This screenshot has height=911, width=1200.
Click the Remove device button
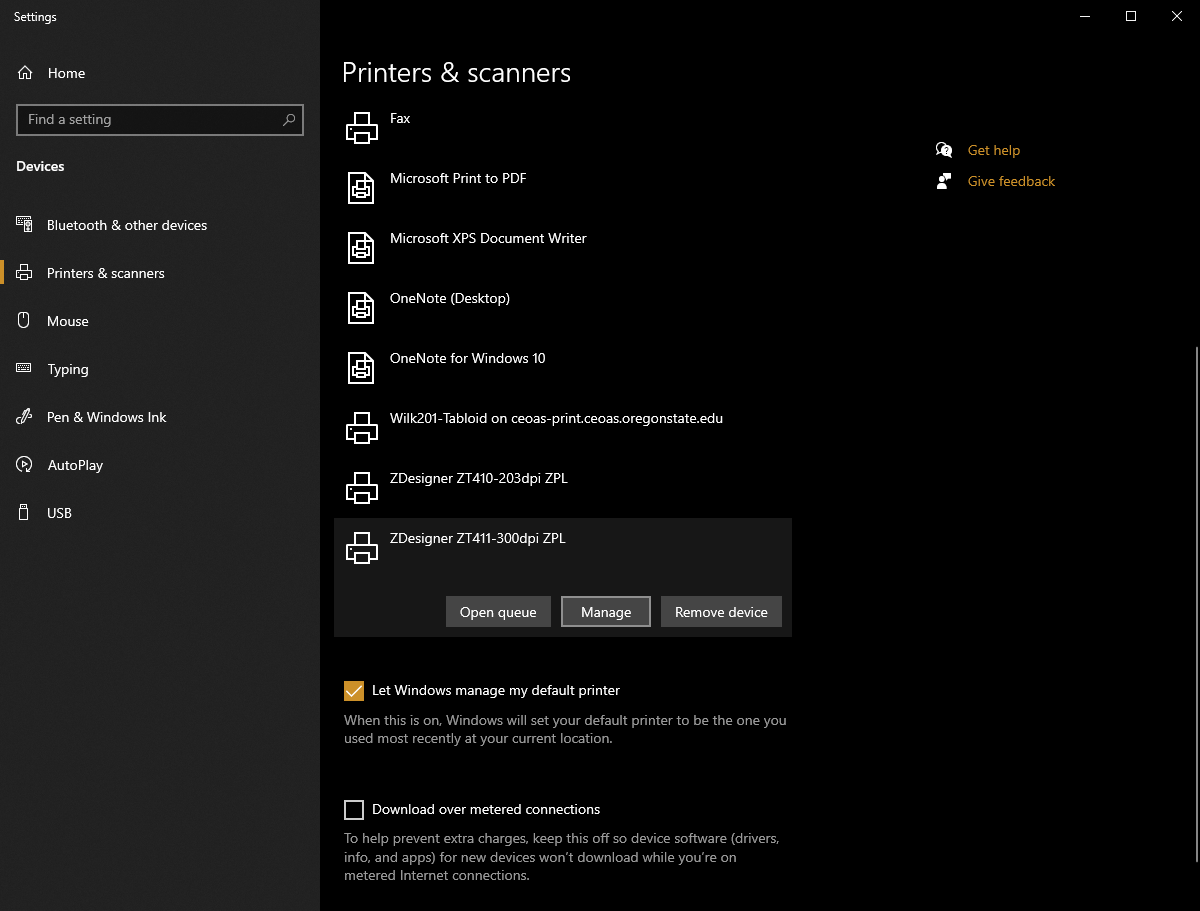click(721, 612)
